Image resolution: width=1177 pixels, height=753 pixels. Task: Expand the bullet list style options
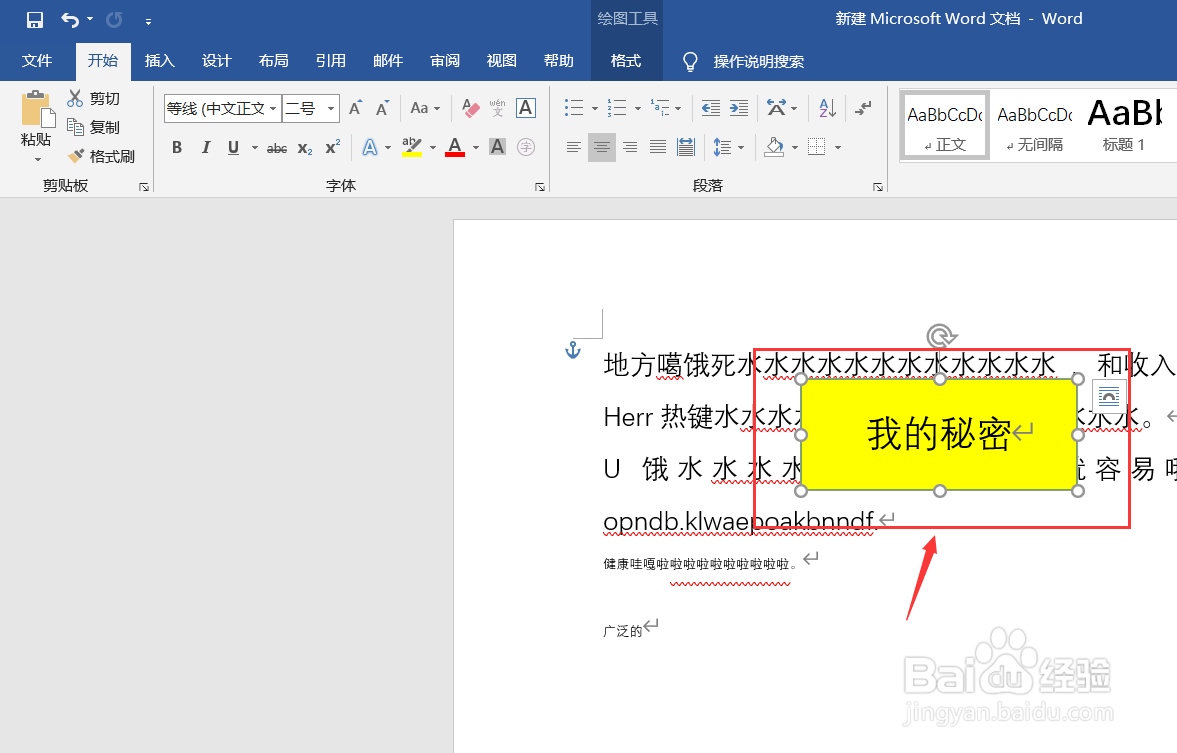tap(595, 108)
